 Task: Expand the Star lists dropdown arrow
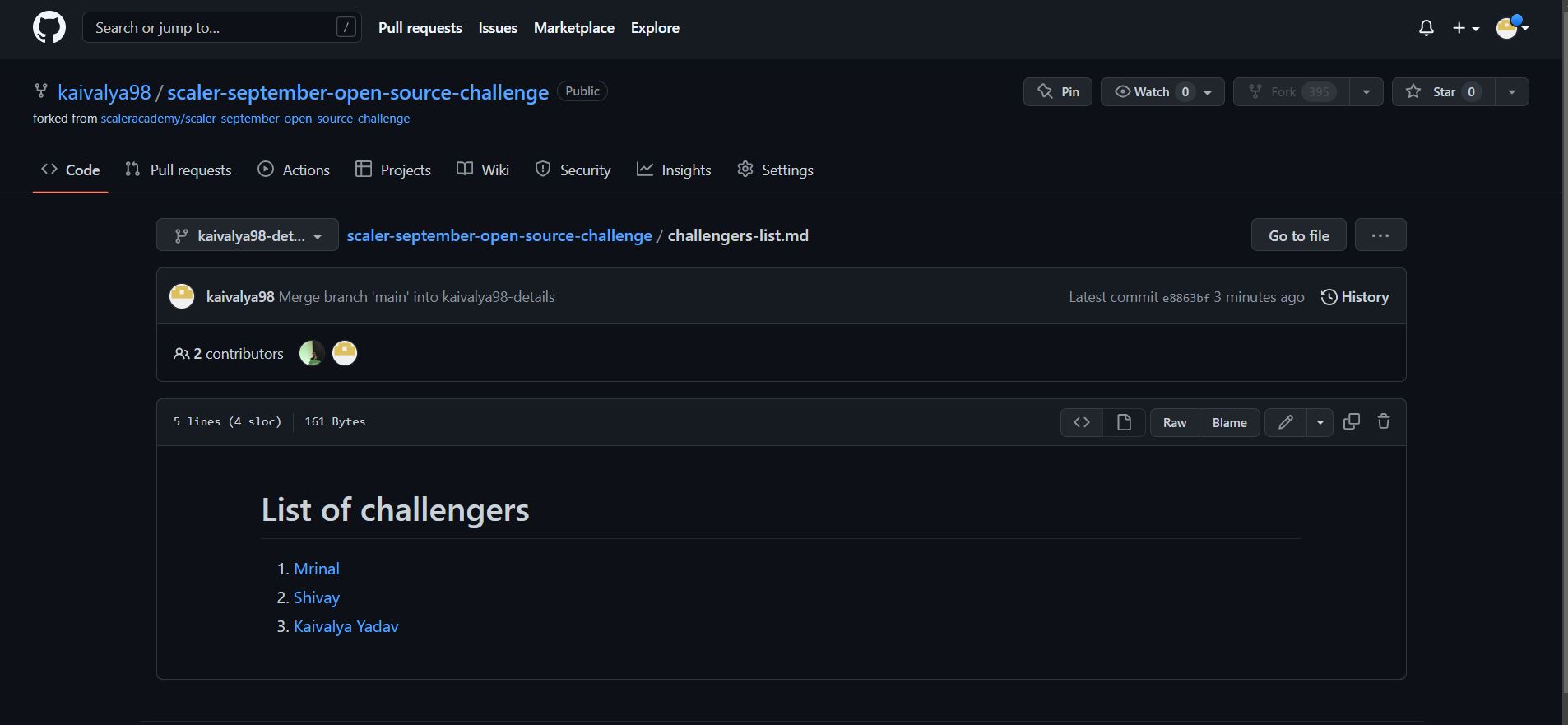(x=1512, y=91)
